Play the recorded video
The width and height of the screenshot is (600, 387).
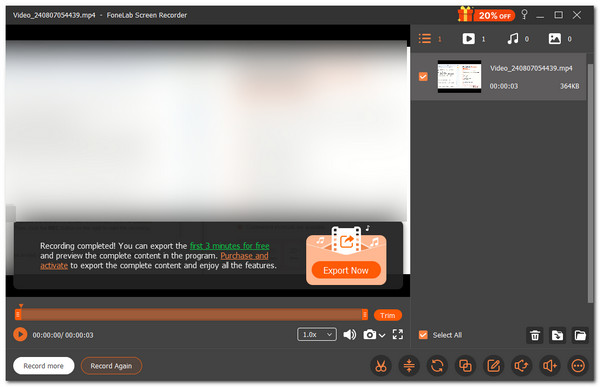(x=20, y=335)
